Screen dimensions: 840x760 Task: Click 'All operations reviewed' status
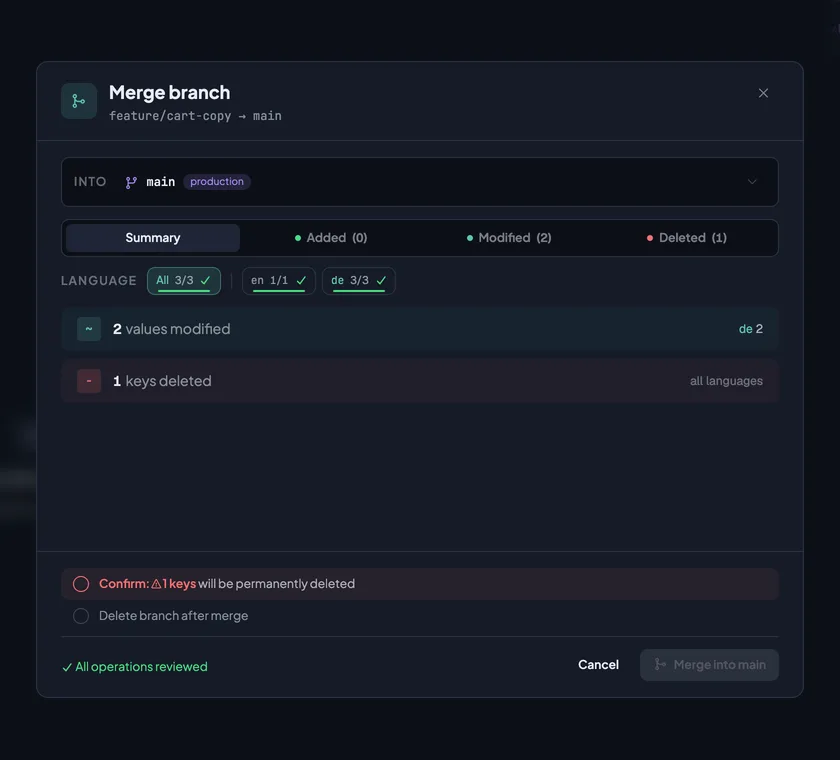tap(135, 667)
